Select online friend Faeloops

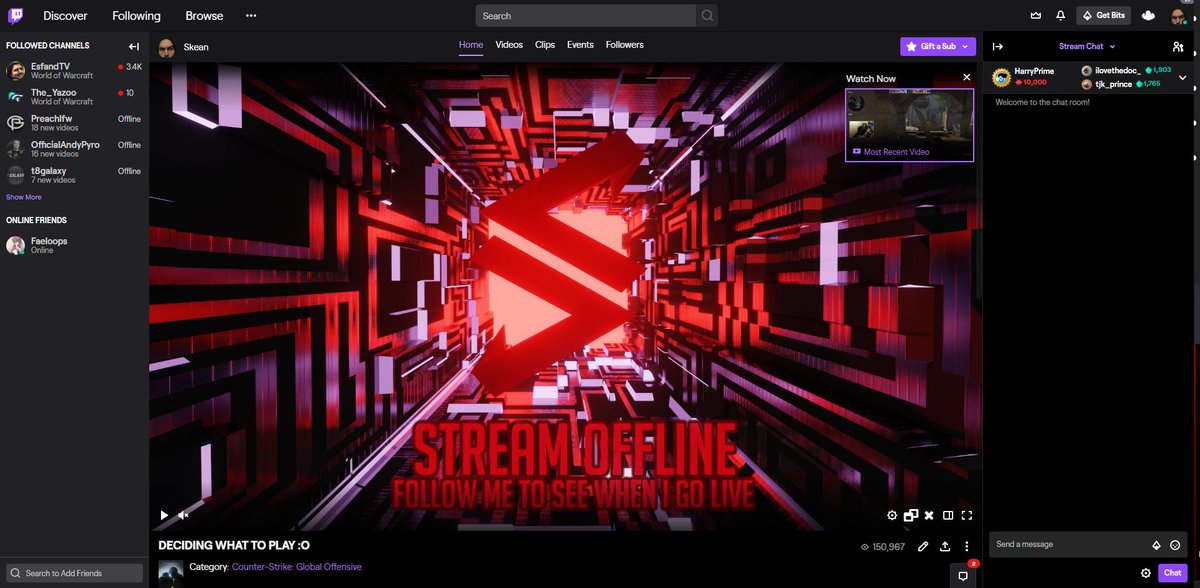pyautogui.click(x=74, y=245)
